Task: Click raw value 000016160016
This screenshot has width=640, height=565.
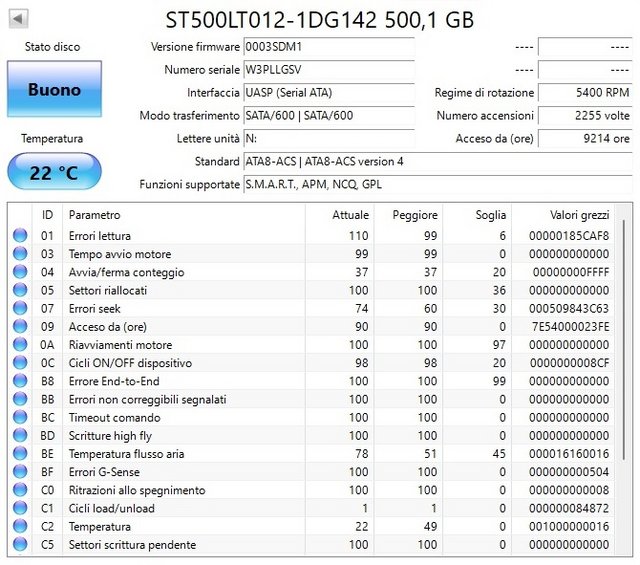Action: [x=569, y=454]
